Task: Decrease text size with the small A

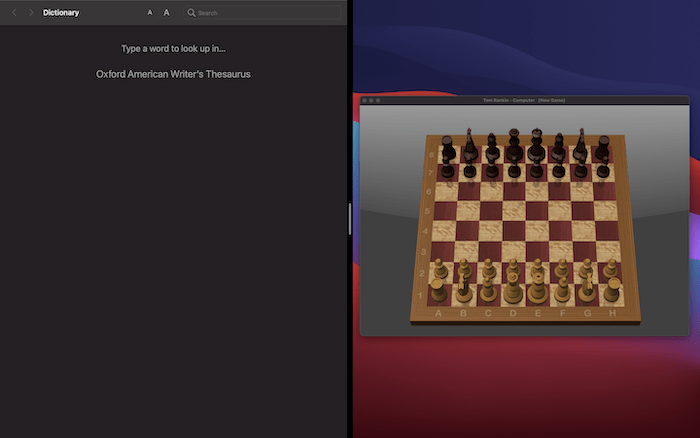Action: pos(150,13)
